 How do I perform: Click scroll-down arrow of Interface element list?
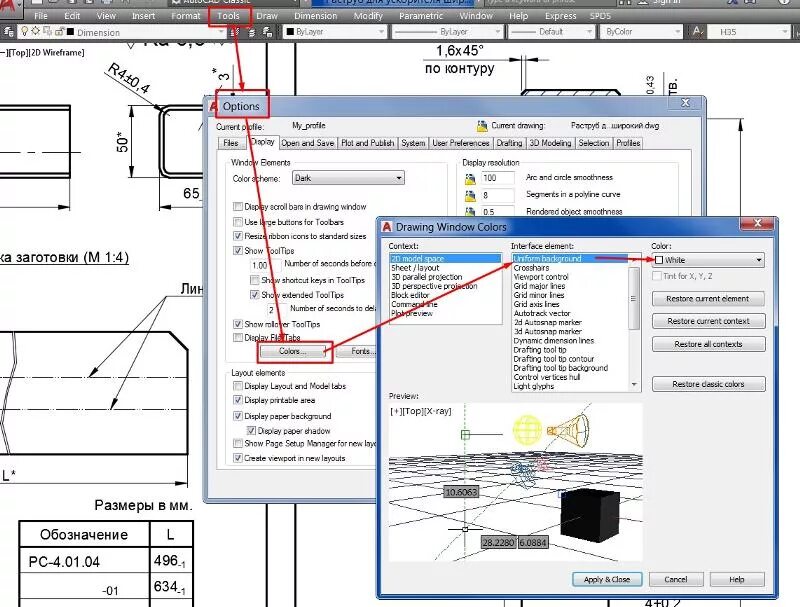coord(634,385)
